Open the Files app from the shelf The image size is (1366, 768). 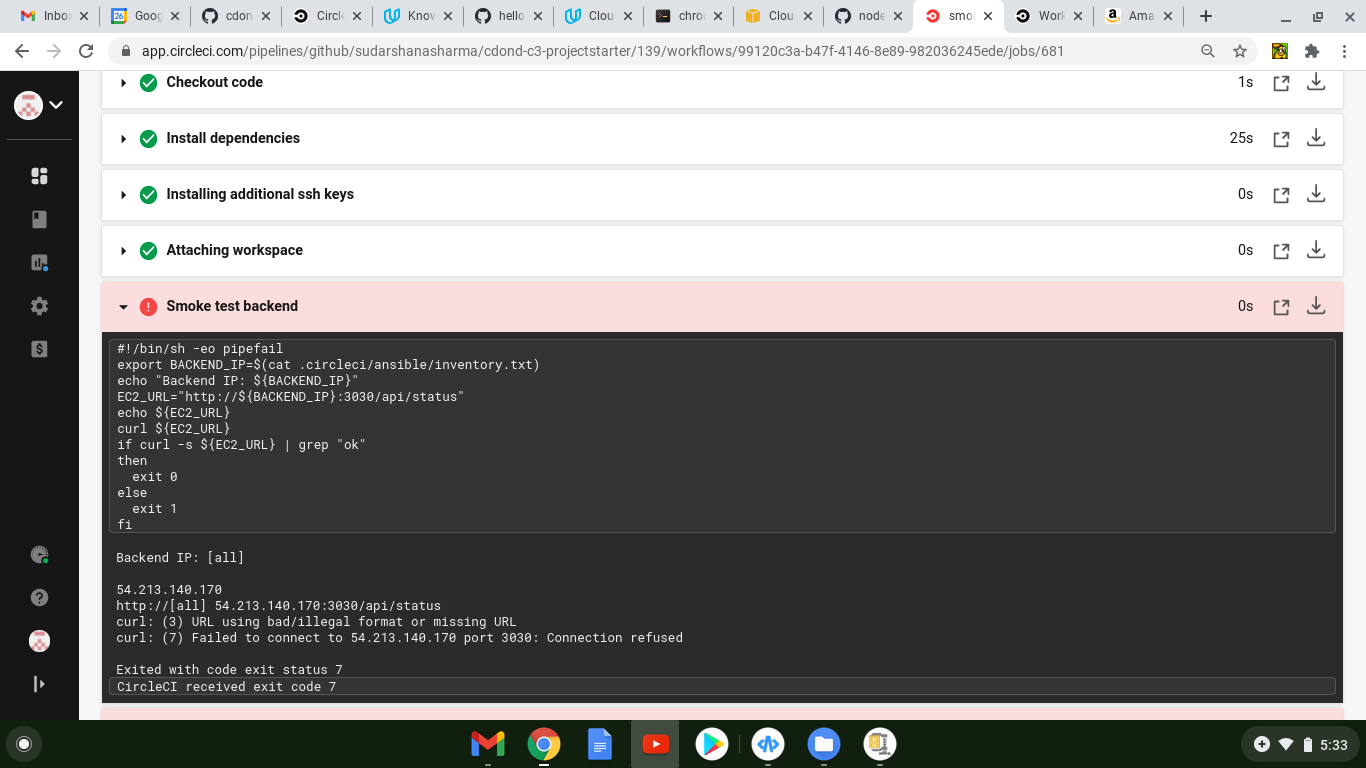coord(824,744)
